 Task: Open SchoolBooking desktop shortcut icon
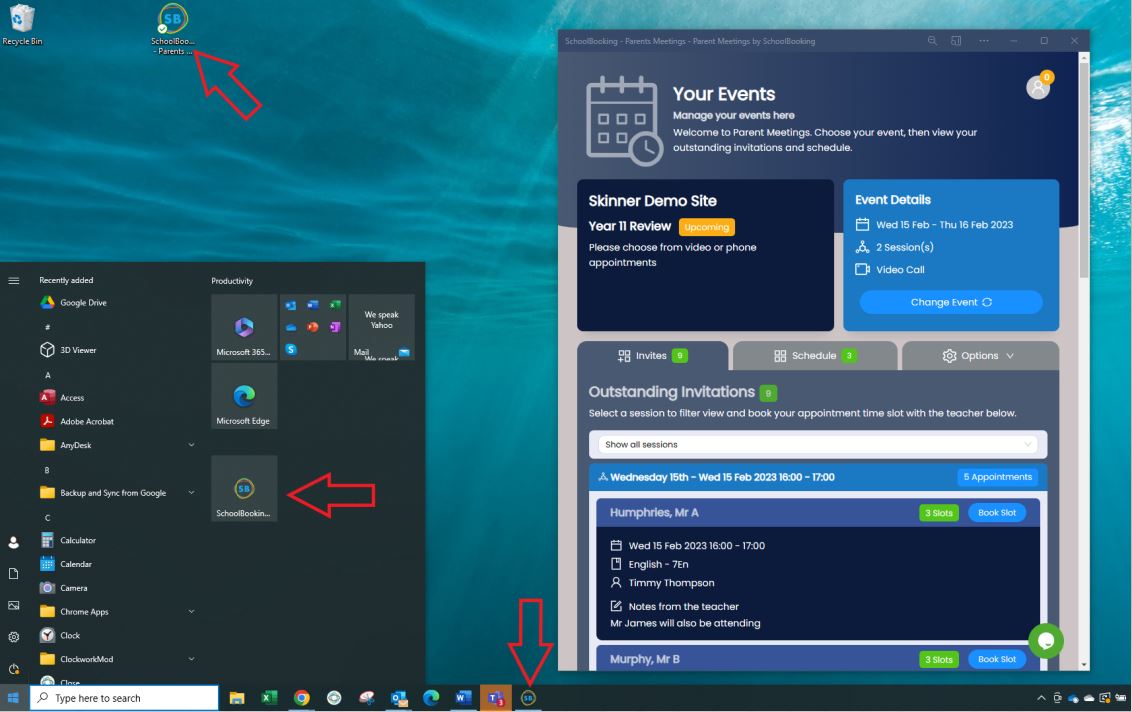(173, 30)
